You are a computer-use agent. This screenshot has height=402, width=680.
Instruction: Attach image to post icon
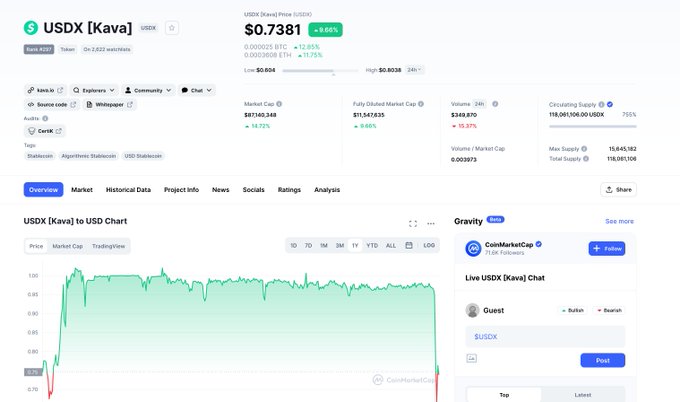(x=471, y=358)
